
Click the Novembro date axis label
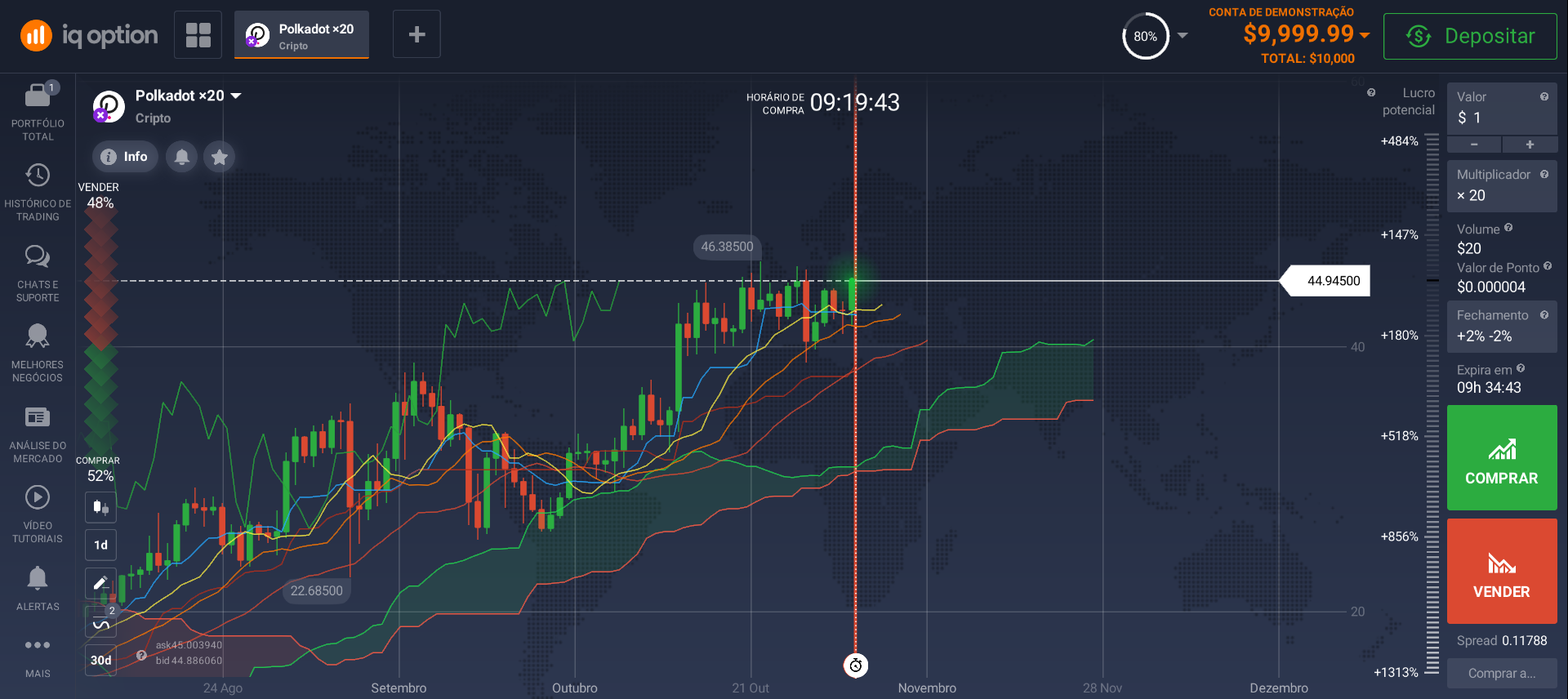pos(927,688)
